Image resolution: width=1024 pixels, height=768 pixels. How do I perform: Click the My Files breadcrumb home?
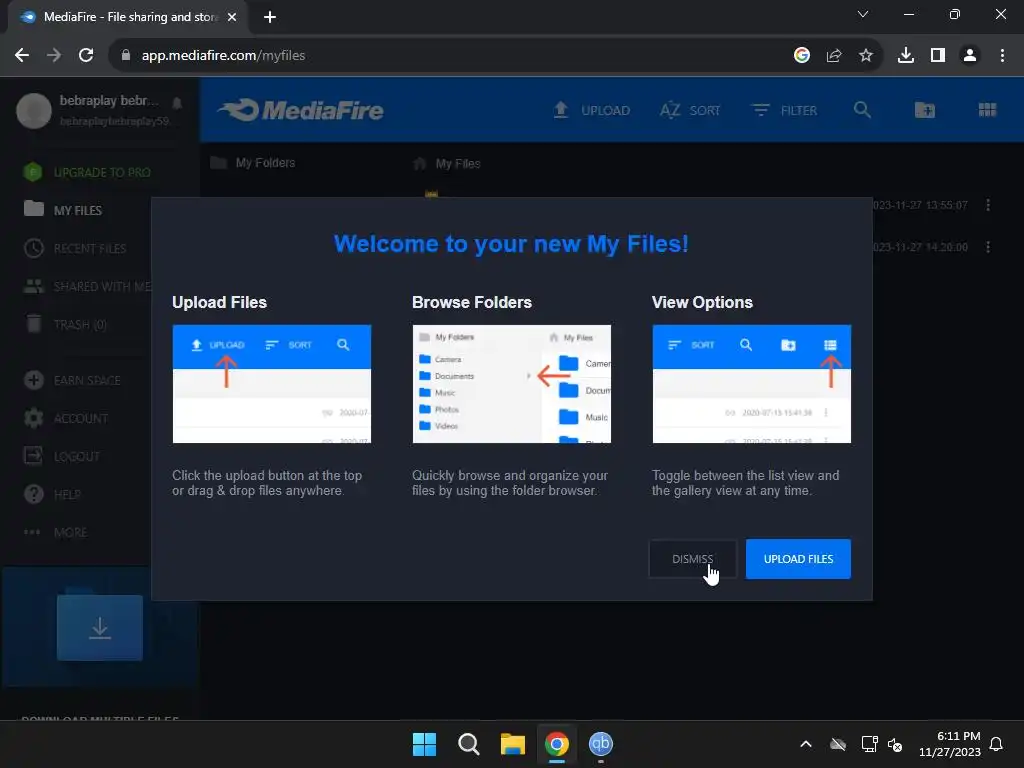click(447, 163)
